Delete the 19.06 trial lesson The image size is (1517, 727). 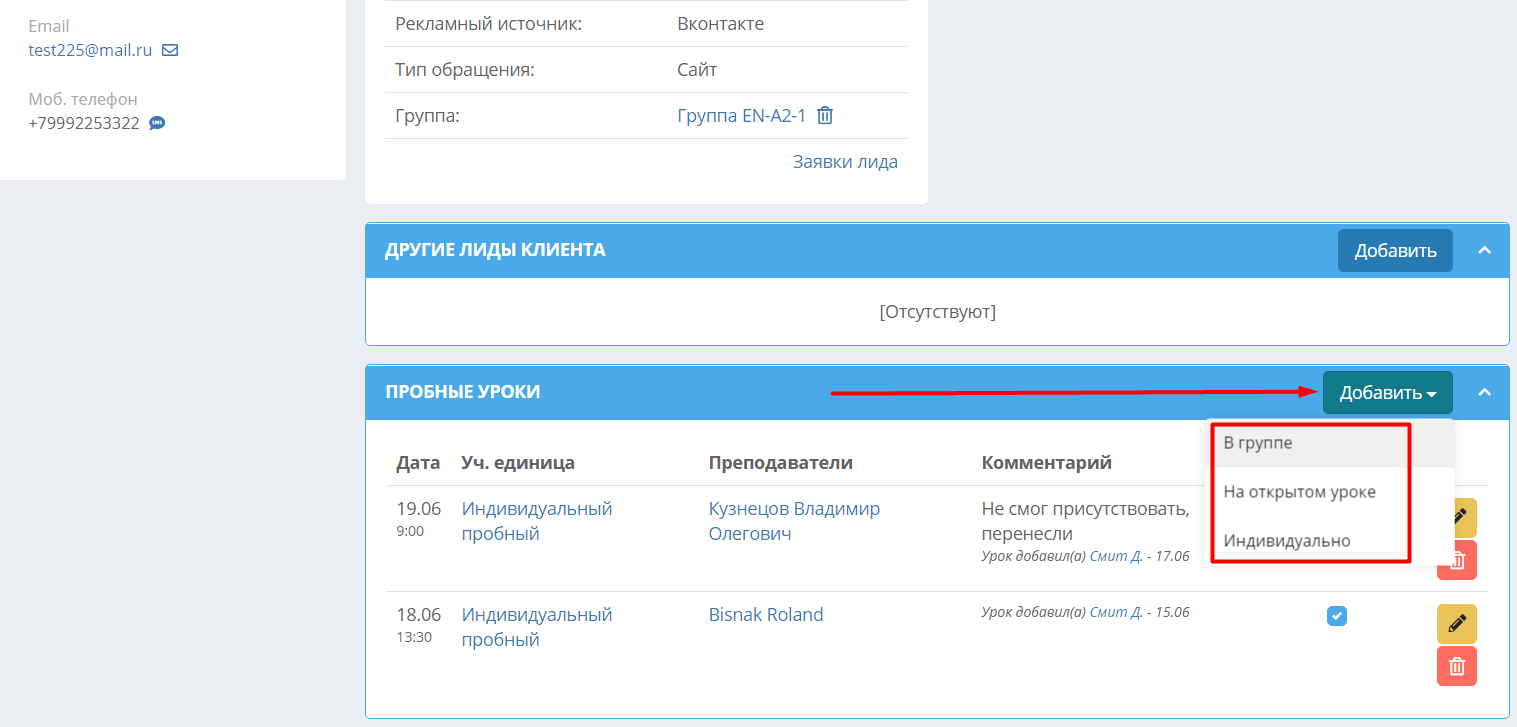(x=1457, y=560)
